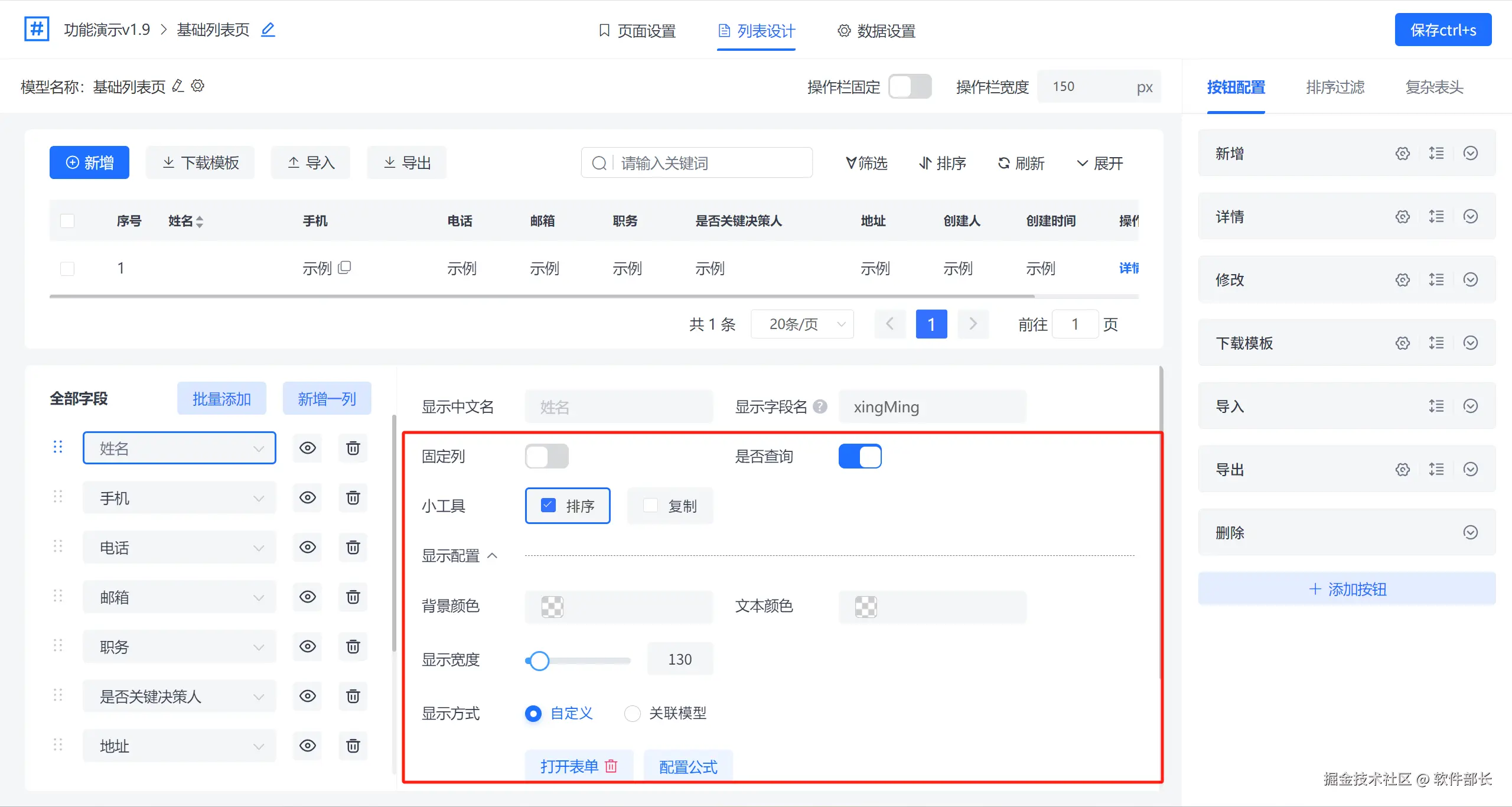Expand the 删除 button configuration row
1512x807 pixels.
[1471, 533]
